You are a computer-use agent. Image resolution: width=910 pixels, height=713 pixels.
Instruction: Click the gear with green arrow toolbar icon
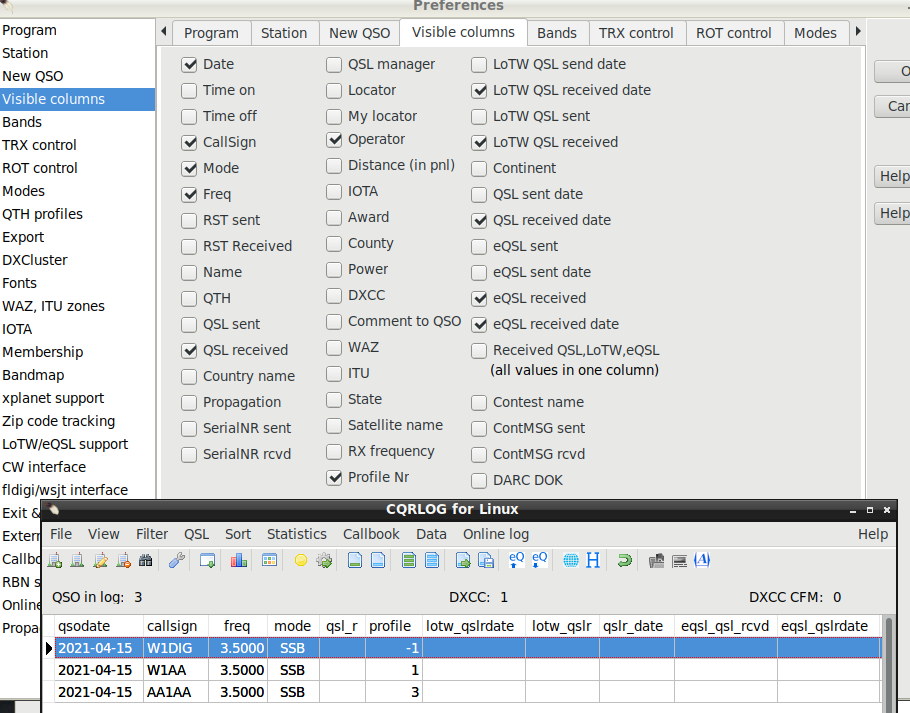coord(324,560)
